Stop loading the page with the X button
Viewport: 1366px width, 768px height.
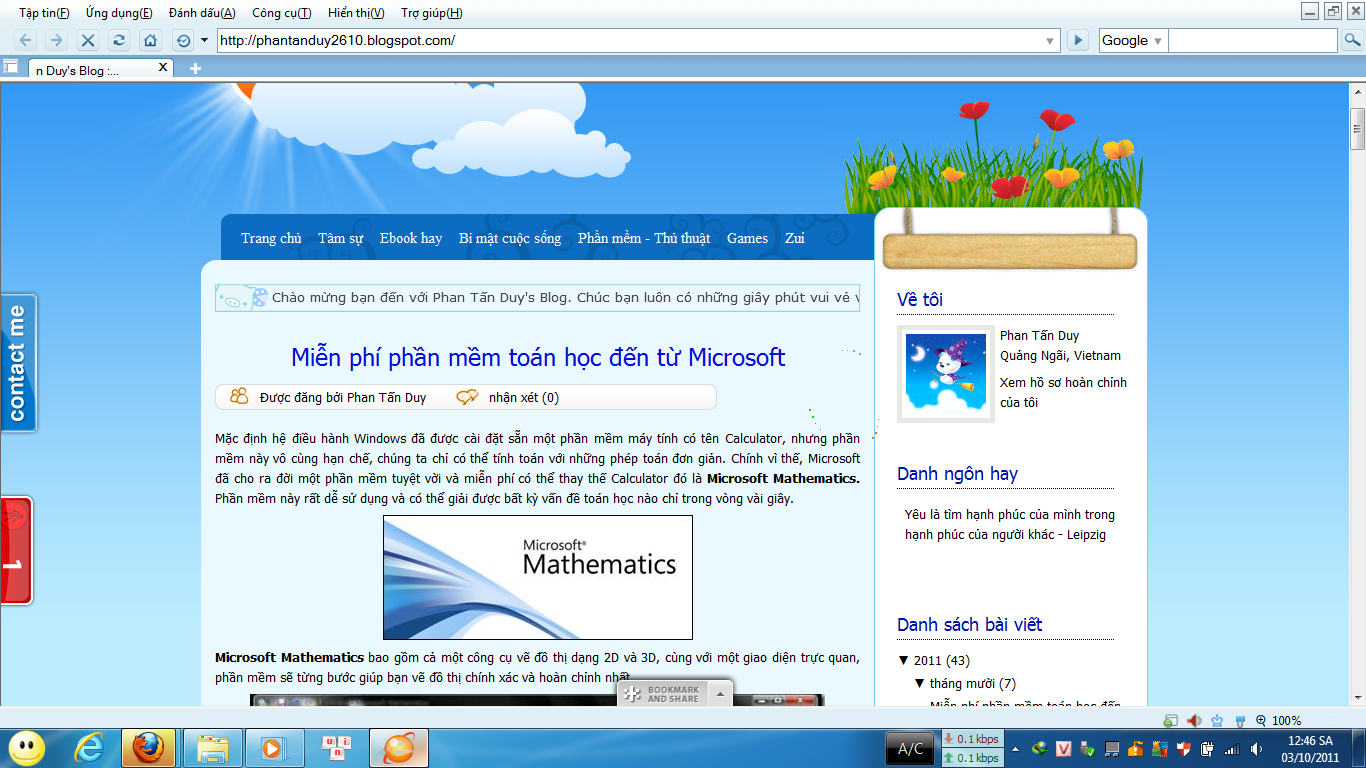[88, 40]
